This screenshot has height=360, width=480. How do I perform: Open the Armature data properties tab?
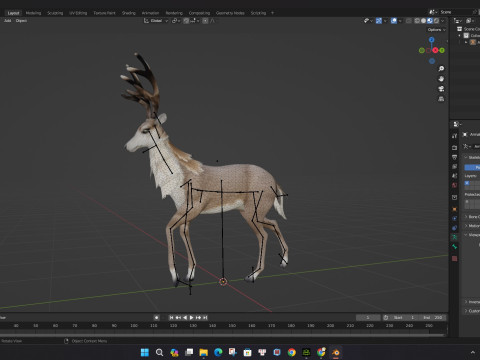[x=454, y=237]
